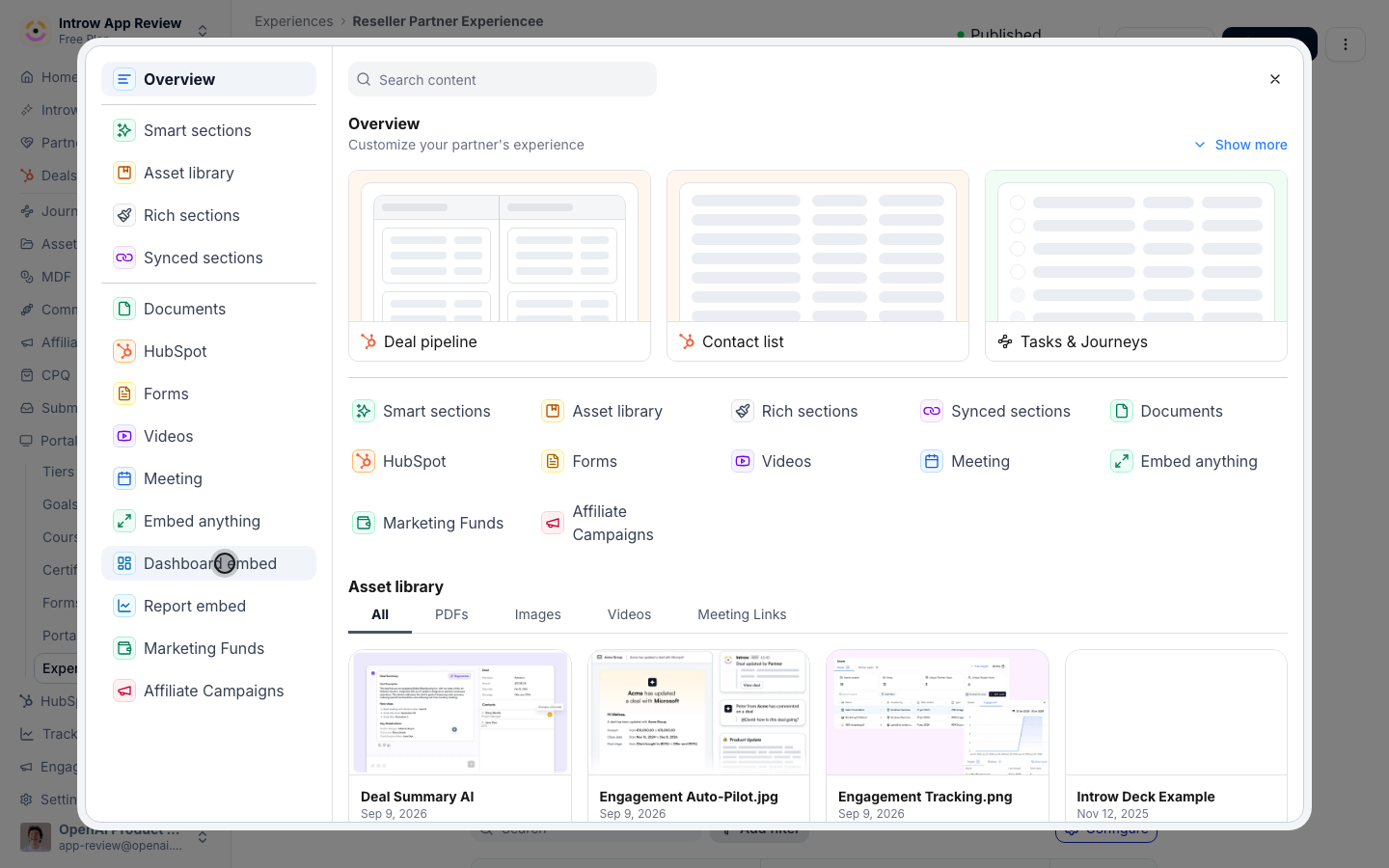
Task: Choose the Deal pipeline template card
Action: pyautogui.click(x=500, y=266)
